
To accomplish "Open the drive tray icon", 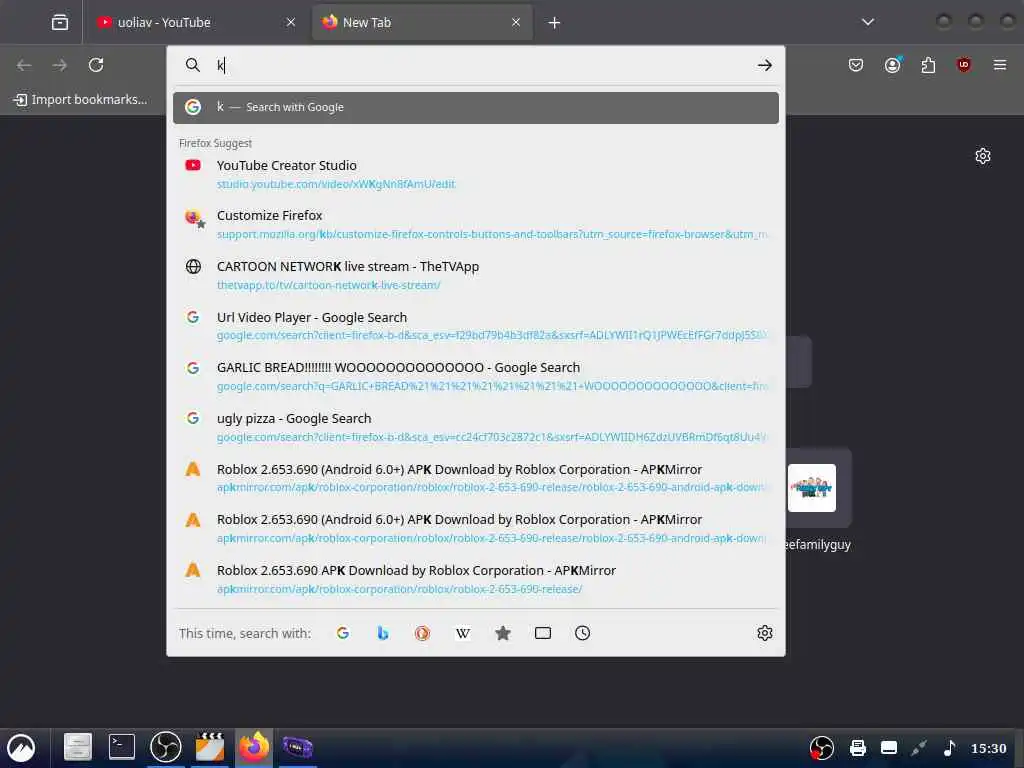I will (889, 748).
